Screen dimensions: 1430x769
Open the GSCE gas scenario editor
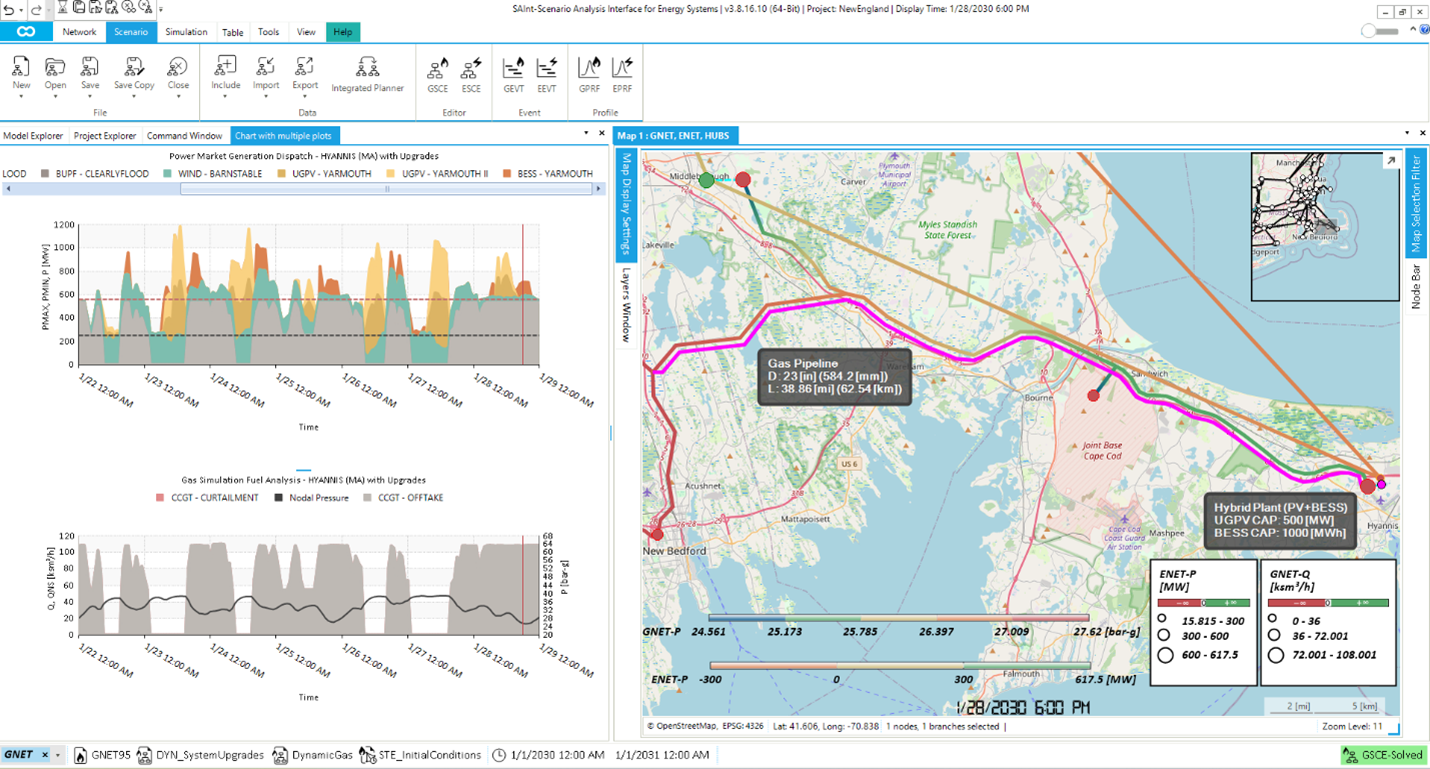pos(437,72)
